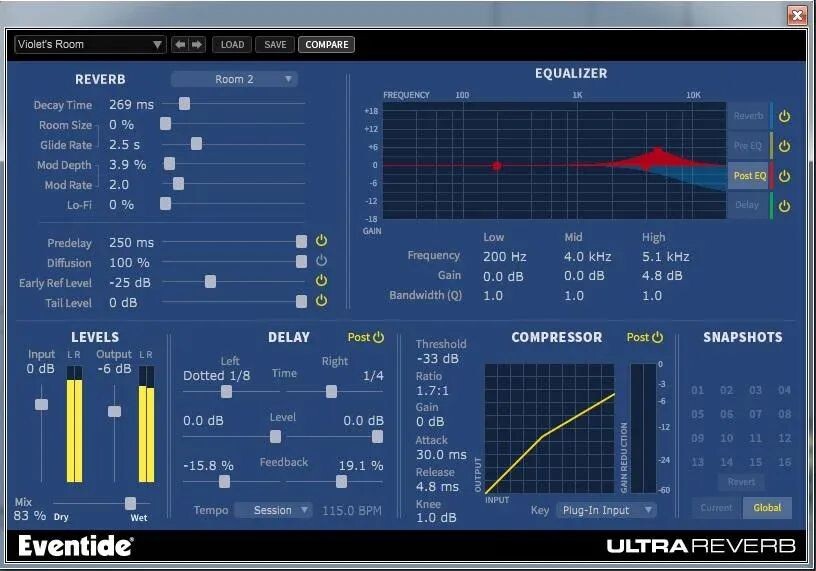Click the SAVE button
The height and width of the screenshot is (571, 816).
(x=275, y=45)
